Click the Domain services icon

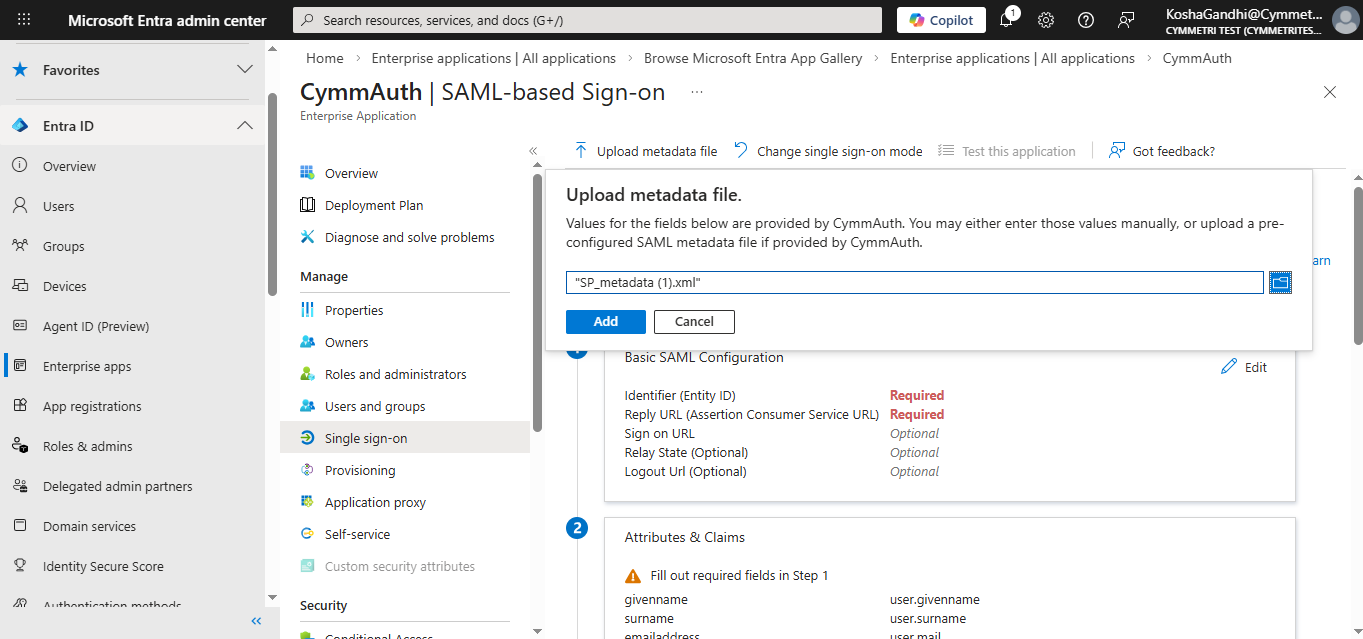click(x=20, y=526)
